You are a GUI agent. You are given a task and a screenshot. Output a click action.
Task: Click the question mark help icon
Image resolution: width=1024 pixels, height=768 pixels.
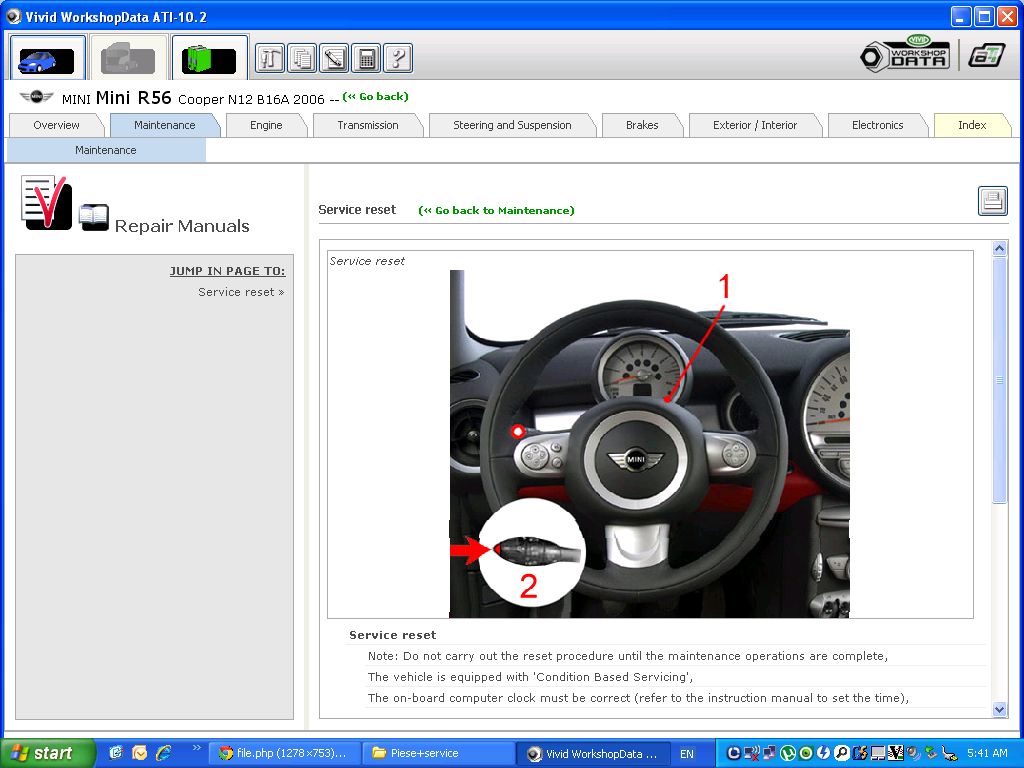pos(398,58)
